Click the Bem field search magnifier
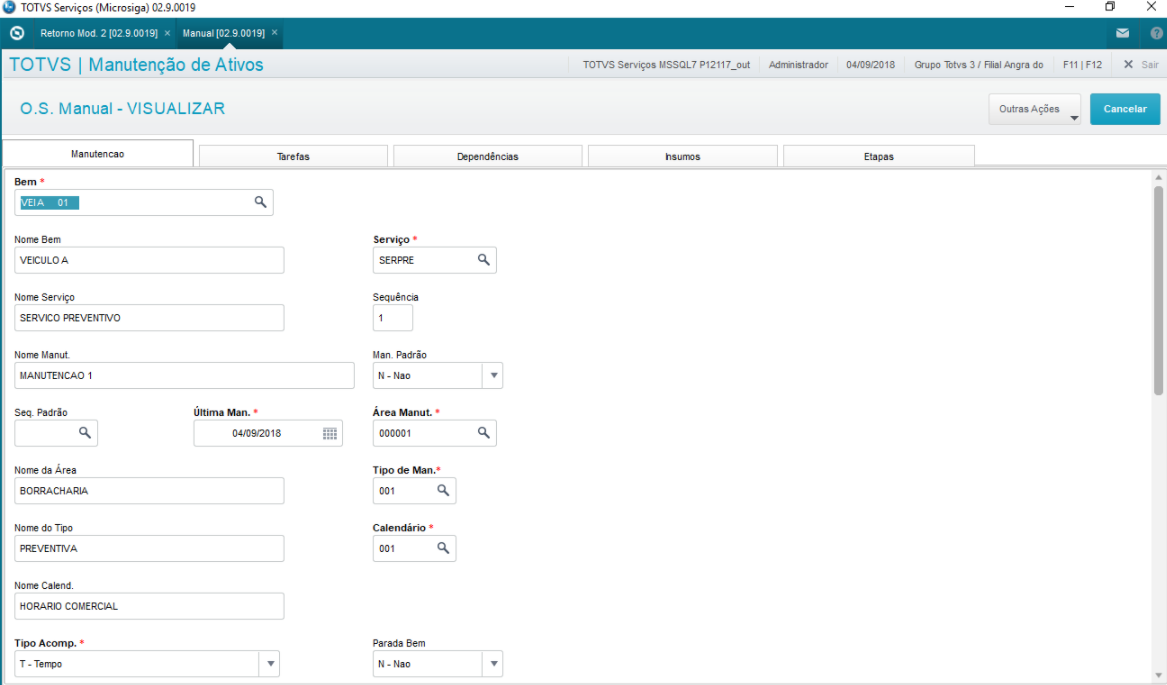Viewport: 1167px width, 685px height. point(260,202)
